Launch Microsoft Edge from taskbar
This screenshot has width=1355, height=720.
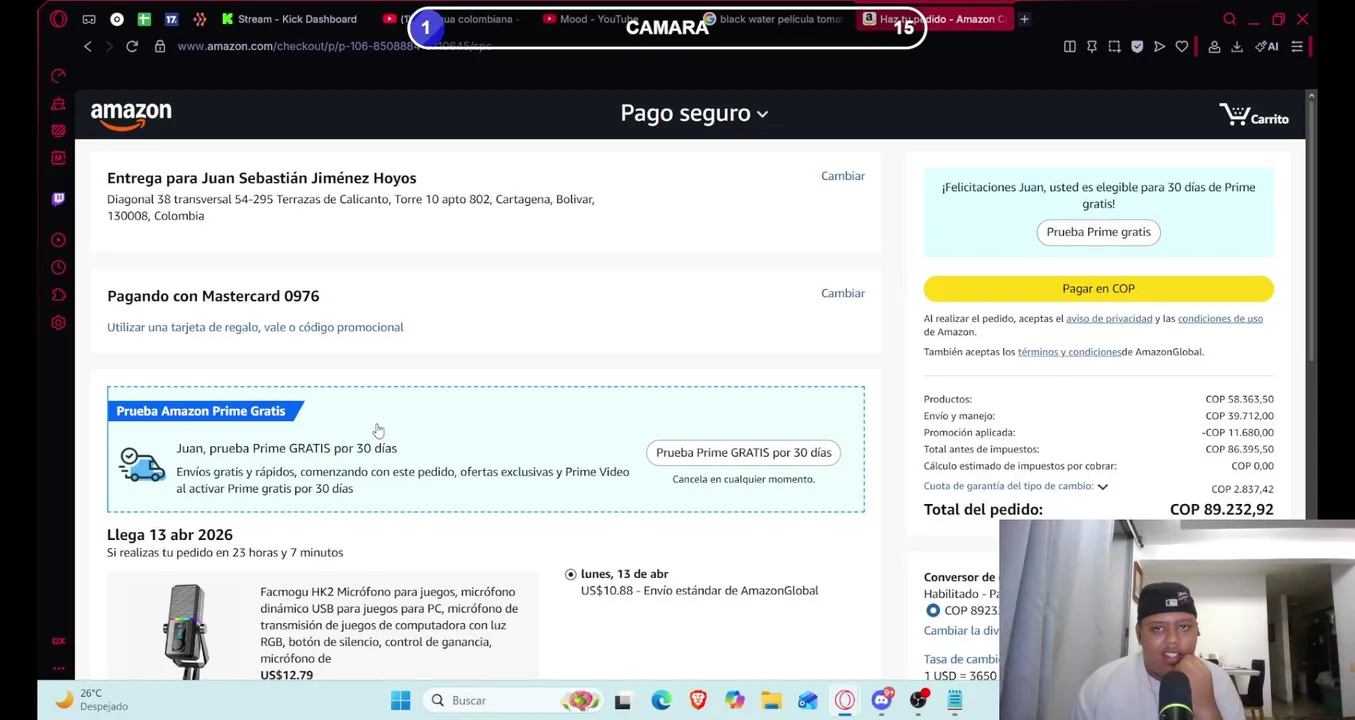coord(661,700)
